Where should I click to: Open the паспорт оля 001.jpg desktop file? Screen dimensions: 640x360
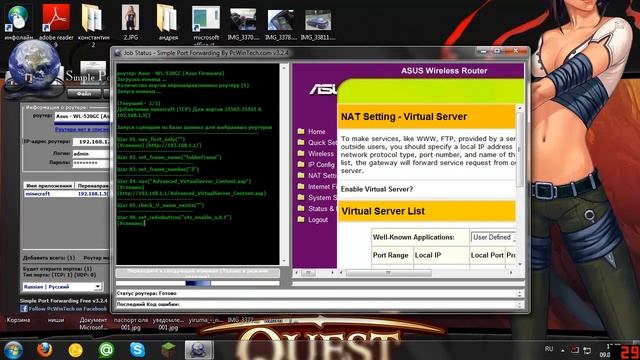coord(131,324)
